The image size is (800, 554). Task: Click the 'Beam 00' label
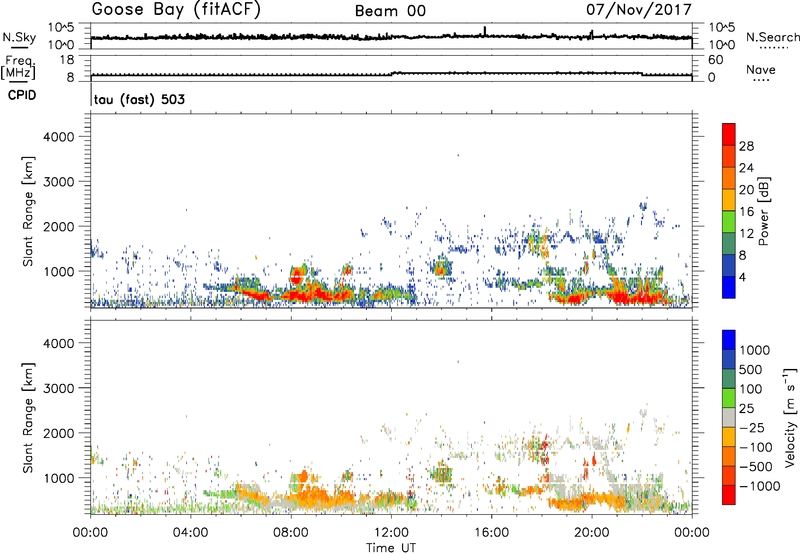coord(390,11)
